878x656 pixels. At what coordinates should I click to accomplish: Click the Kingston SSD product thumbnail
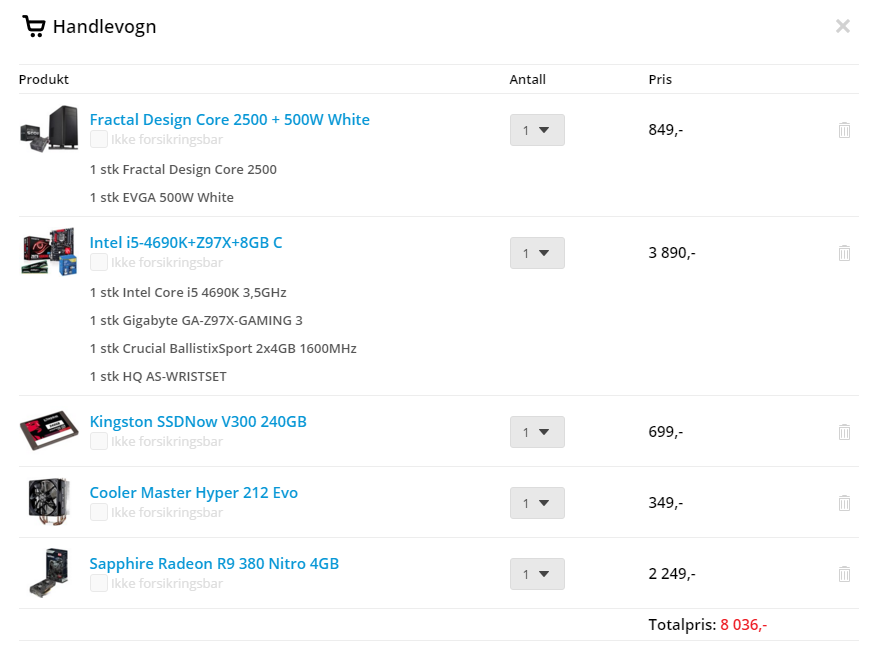(49, 430)
